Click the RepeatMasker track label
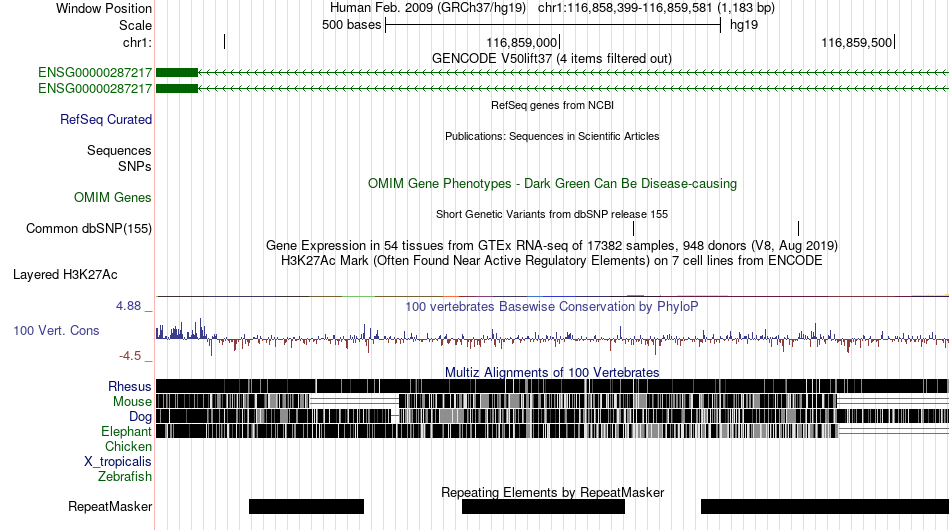 click(110, 506)
